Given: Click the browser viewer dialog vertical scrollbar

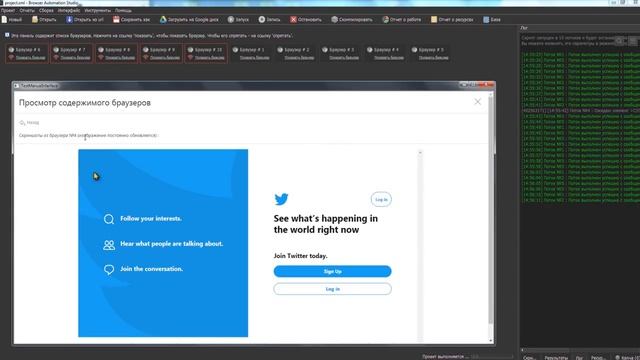Looking at the screenshot, I should [x=491, y=217].
